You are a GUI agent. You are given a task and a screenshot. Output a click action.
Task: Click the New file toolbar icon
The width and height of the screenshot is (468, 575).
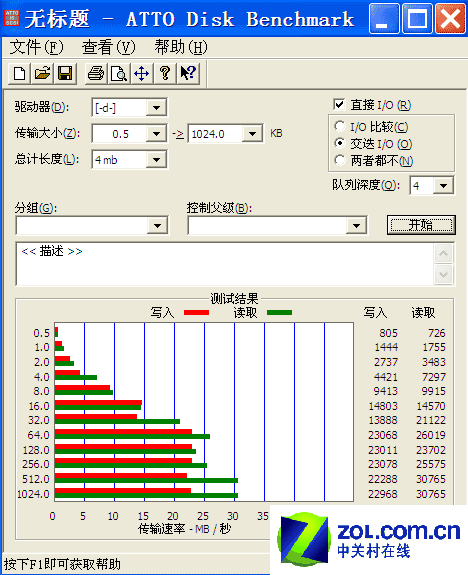point(19,73)
